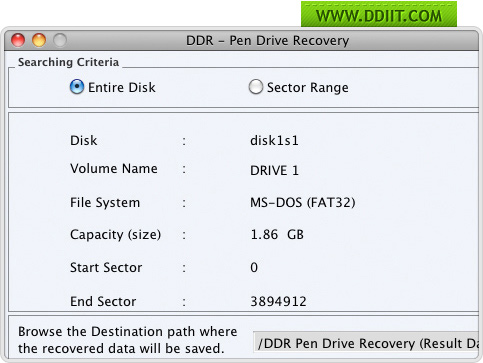Click the destination path input field

click(366, 343)
